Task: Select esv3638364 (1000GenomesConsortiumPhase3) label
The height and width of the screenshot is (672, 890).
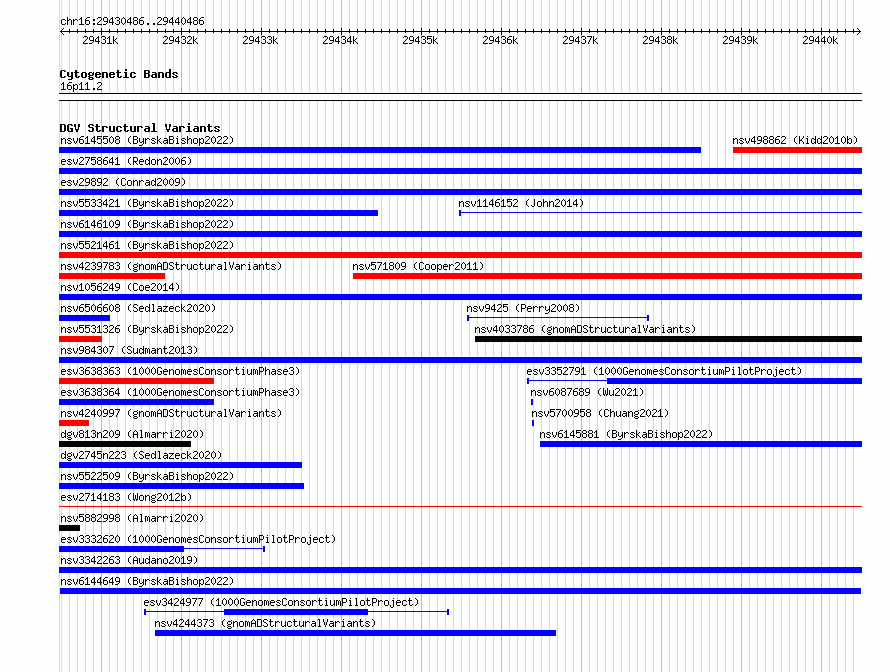Action: pos(180,392)
